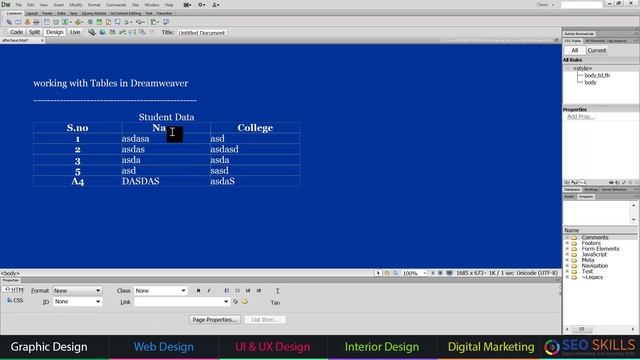Select the Design view button
640x360 pixels.
pyautogui.click(x=54, y=32)
